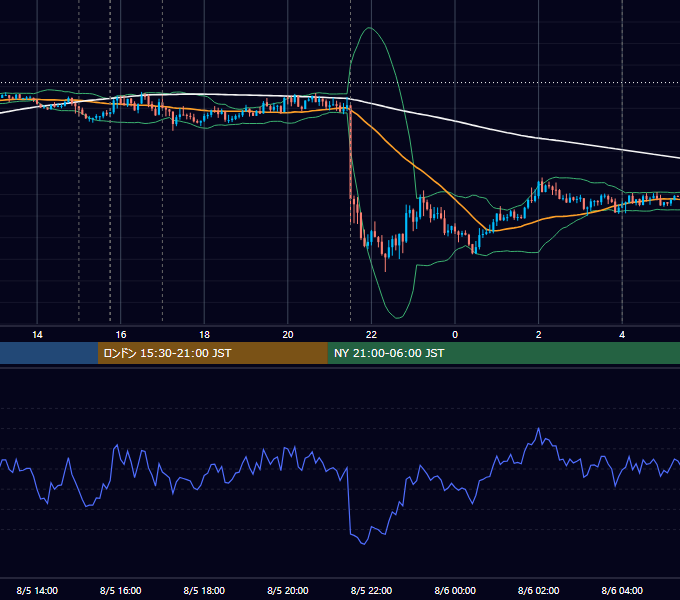This screenshot has height=600, width=680.
Task: Click the 8/5 14:00 date label
Action: pyautogui.click(x=37, y=590)
